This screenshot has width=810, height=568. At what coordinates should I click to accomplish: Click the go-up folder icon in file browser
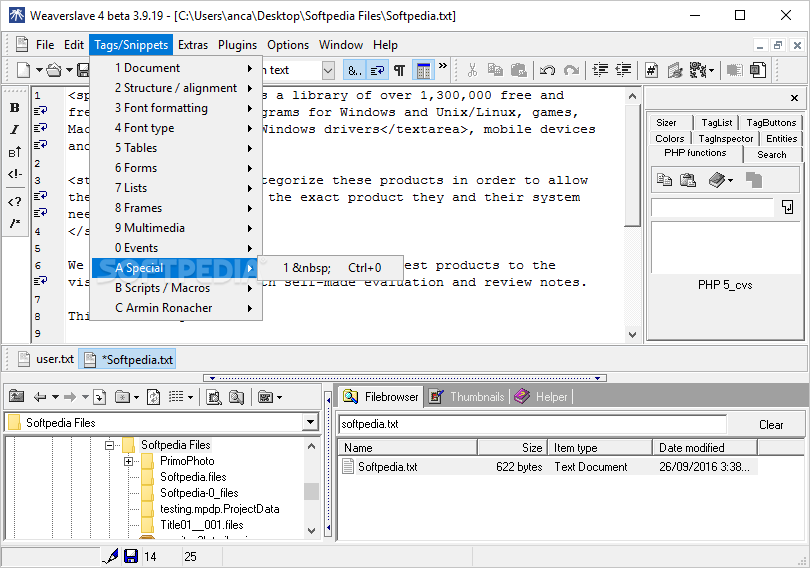[17, 397]
